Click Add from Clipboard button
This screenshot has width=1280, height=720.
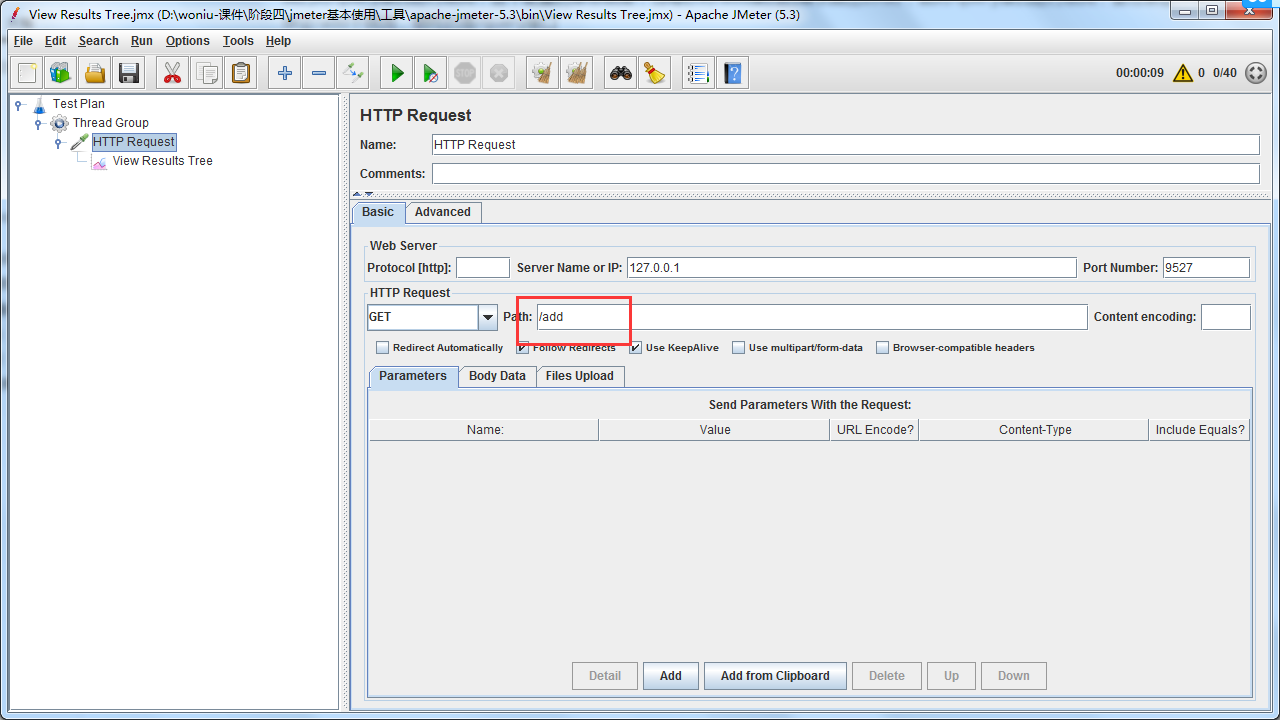[775, 676]
